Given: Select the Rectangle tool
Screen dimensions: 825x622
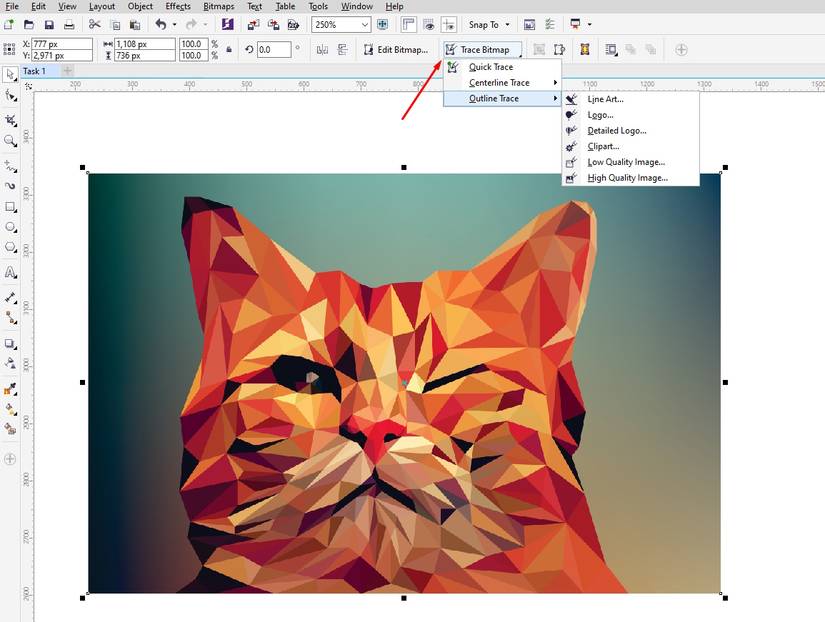Looking at the screenshot, I should [11, 207].
